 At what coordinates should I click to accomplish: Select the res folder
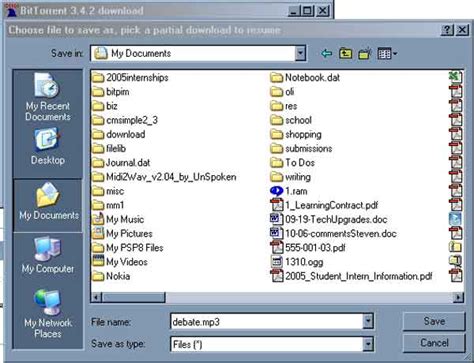point(283,106)
